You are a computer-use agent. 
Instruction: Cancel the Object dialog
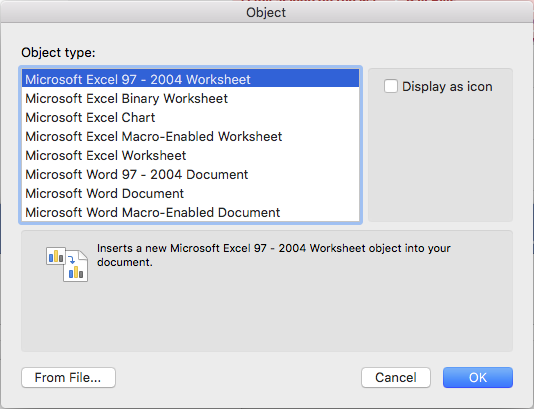(396, 377)
